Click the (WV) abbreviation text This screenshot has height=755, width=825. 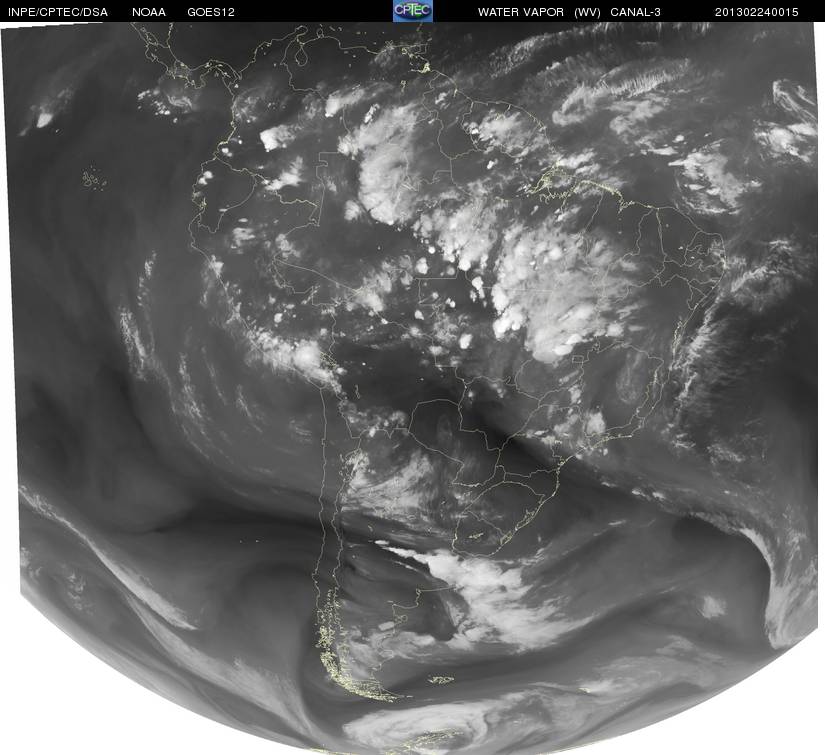(x=587, y=12)
